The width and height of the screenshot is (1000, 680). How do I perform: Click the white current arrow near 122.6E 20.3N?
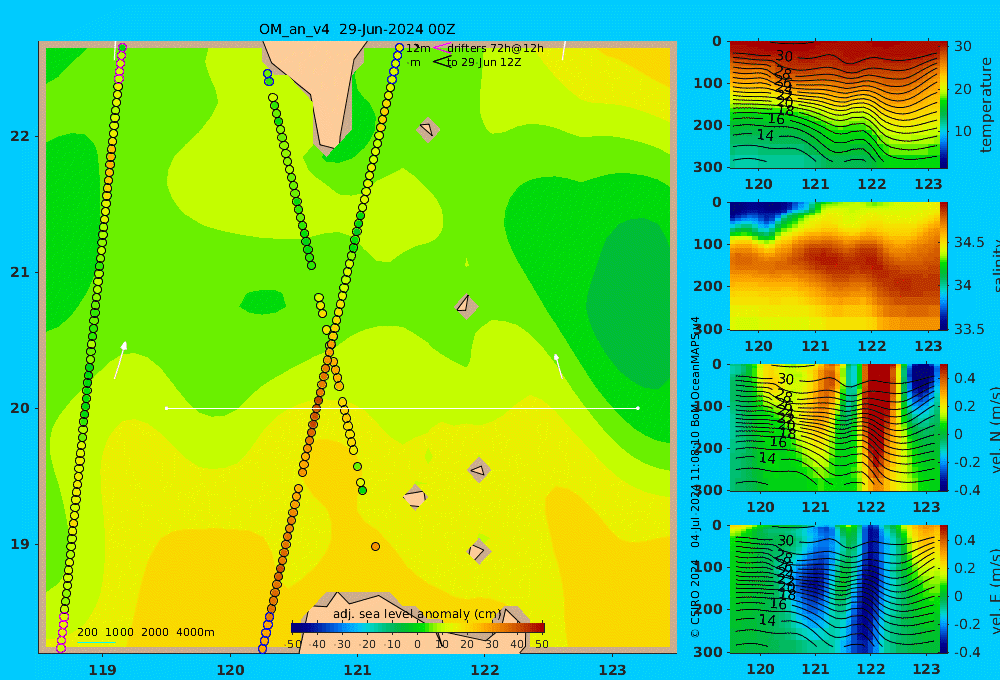(x=558, y=366)
